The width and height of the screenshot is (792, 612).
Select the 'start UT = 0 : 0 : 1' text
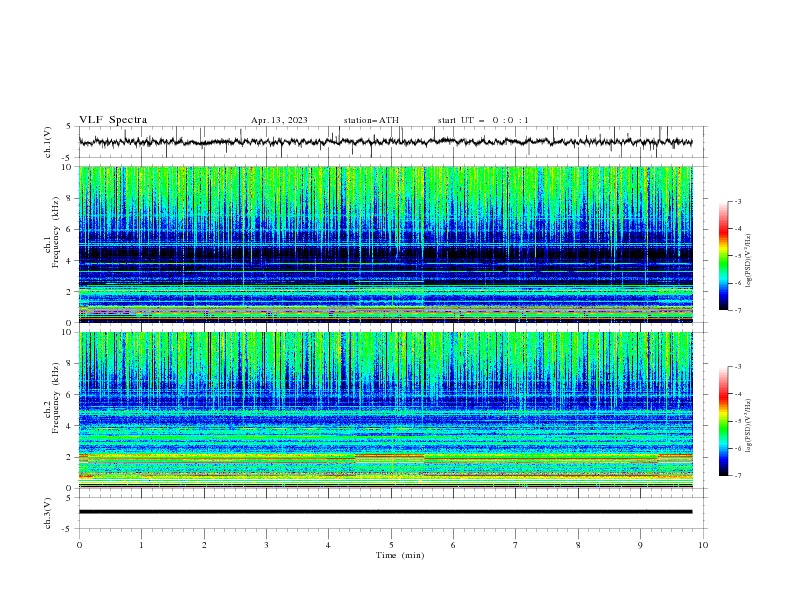[x=483, y=120]
